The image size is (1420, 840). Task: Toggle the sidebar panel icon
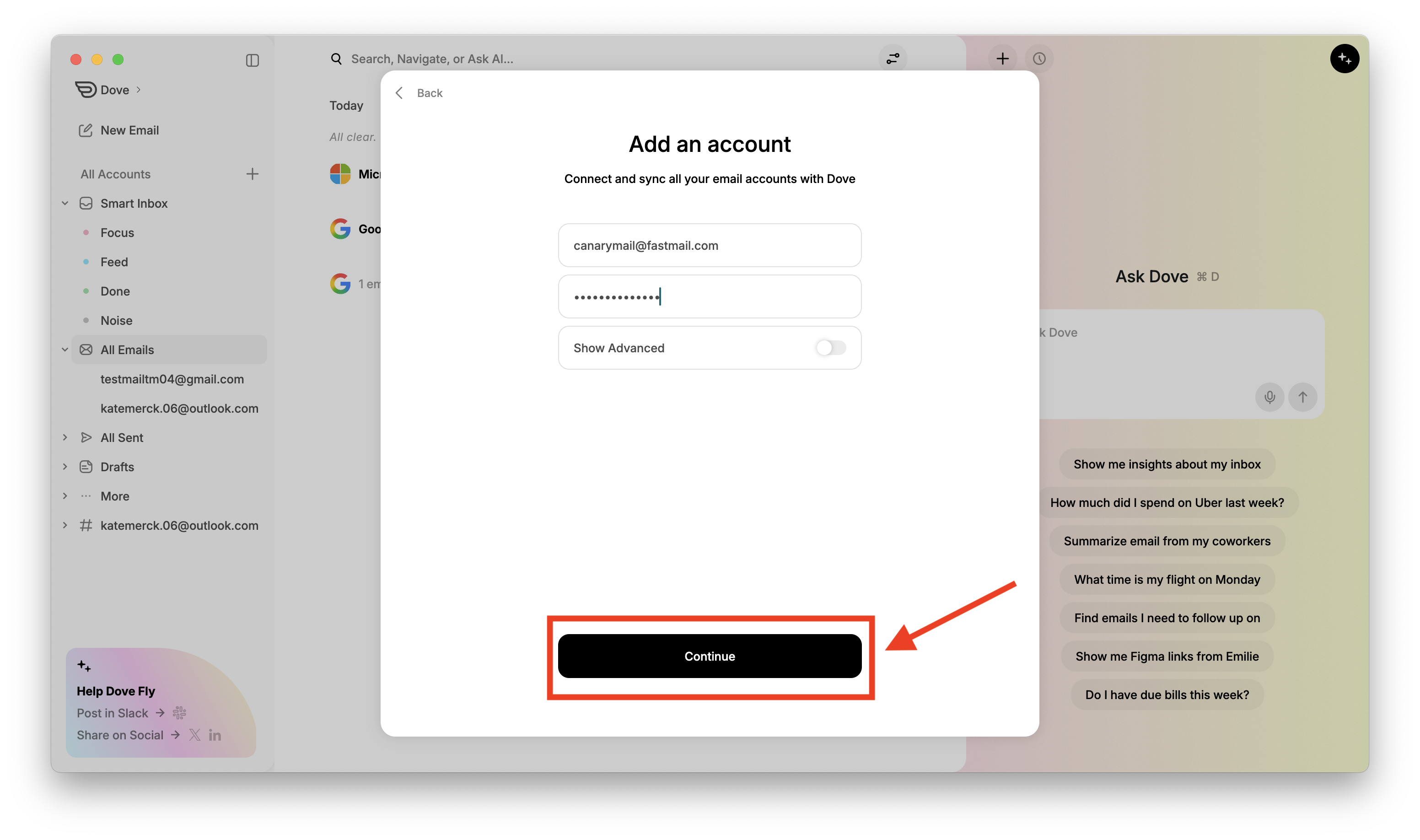point(253,60)
